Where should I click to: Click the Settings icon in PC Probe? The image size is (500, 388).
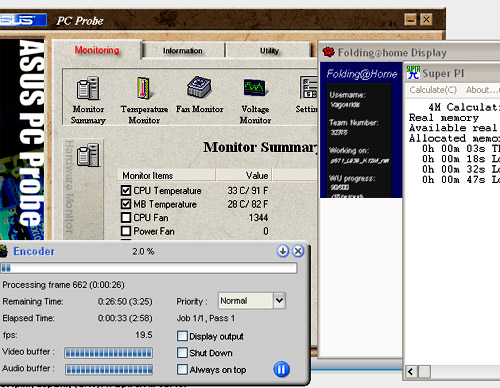[309, 87]
